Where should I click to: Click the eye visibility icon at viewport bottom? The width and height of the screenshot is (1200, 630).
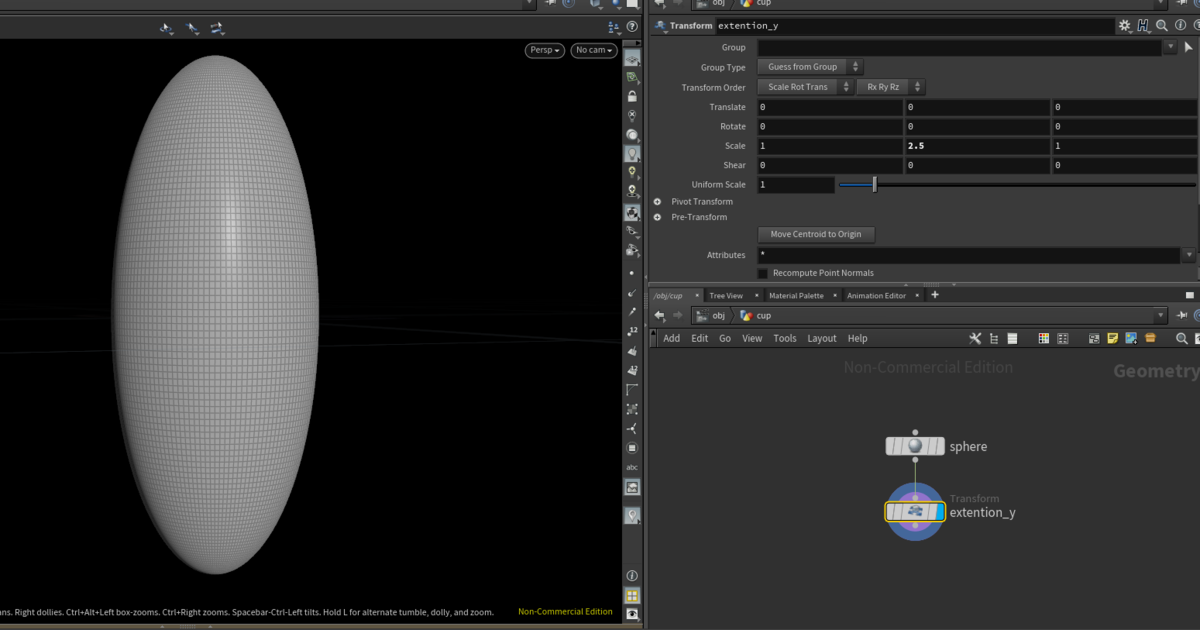[632, 613]
